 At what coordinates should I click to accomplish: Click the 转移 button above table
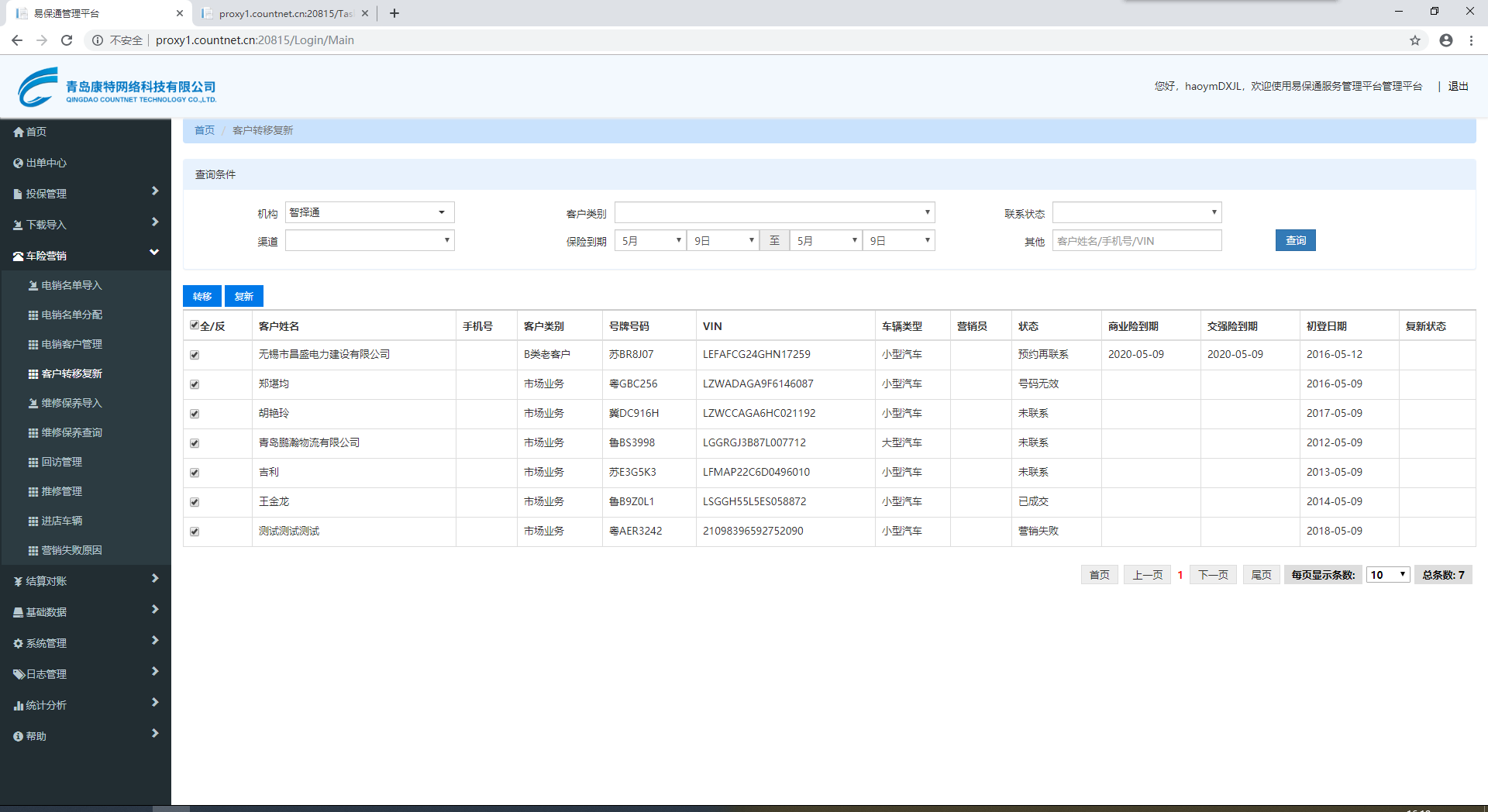pyautogui.click(x=202, y=297)
